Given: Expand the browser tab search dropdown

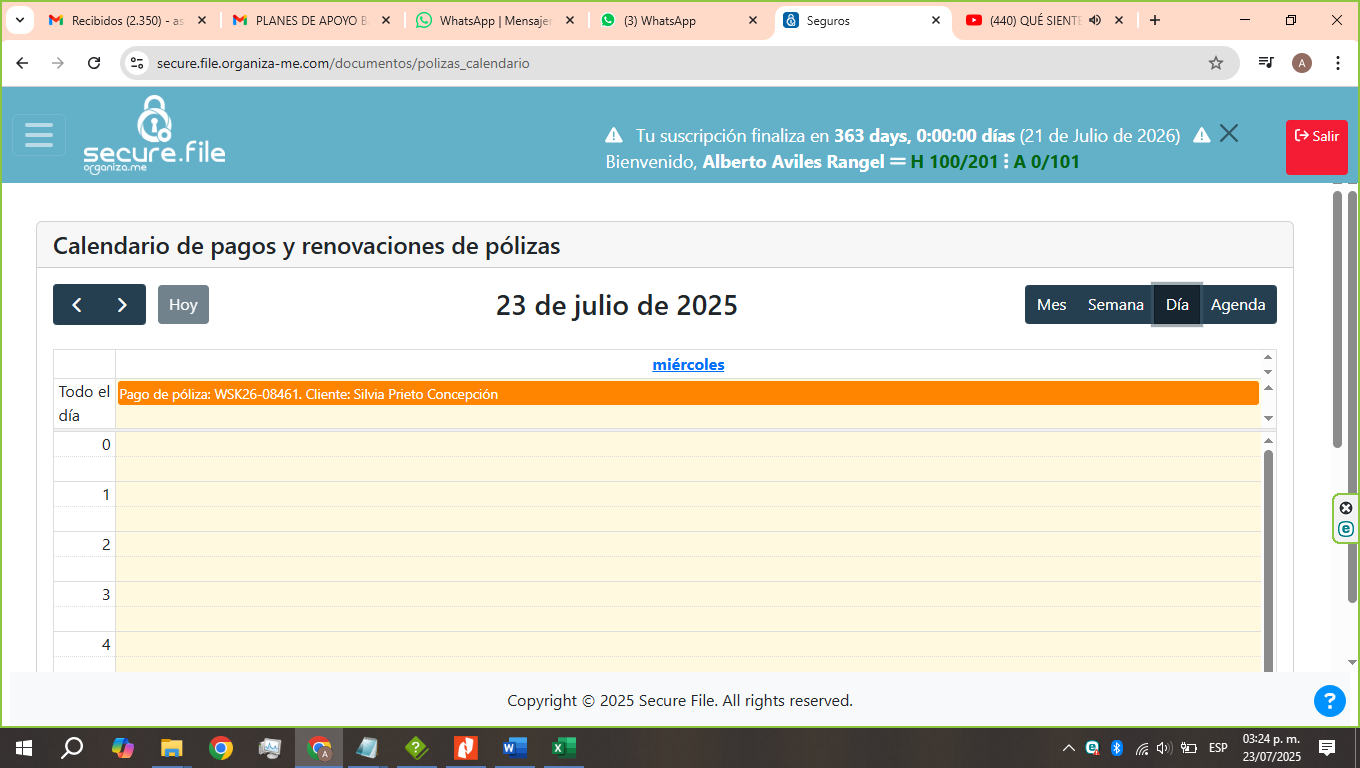Looking at the screenshot, I should point(19,20).
